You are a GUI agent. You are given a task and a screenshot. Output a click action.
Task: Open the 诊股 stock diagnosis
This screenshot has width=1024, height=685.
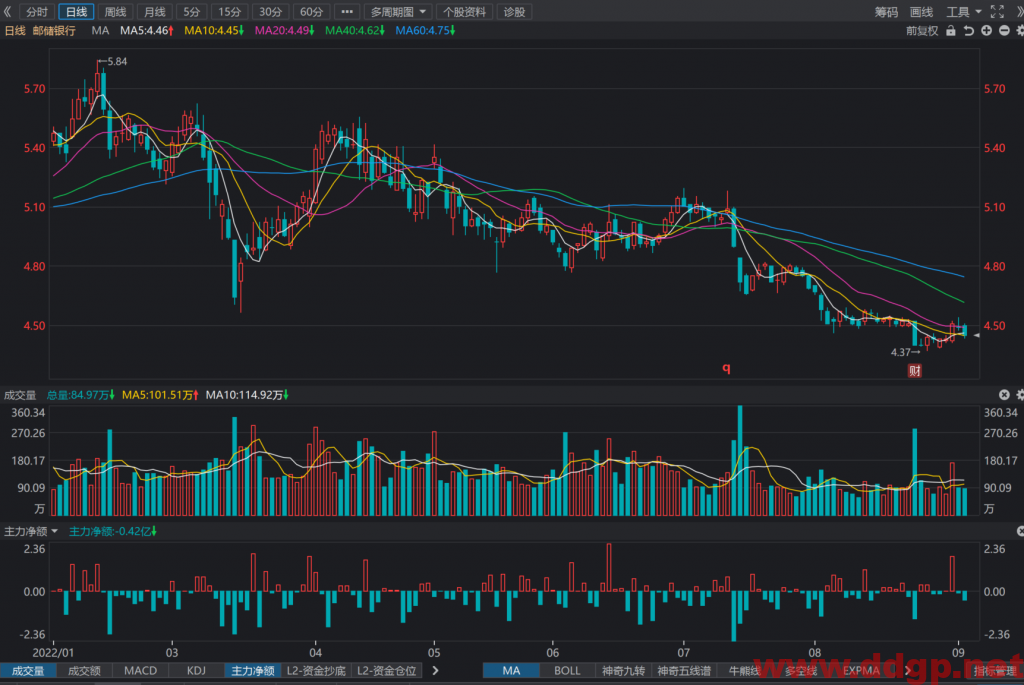[514, 12]
